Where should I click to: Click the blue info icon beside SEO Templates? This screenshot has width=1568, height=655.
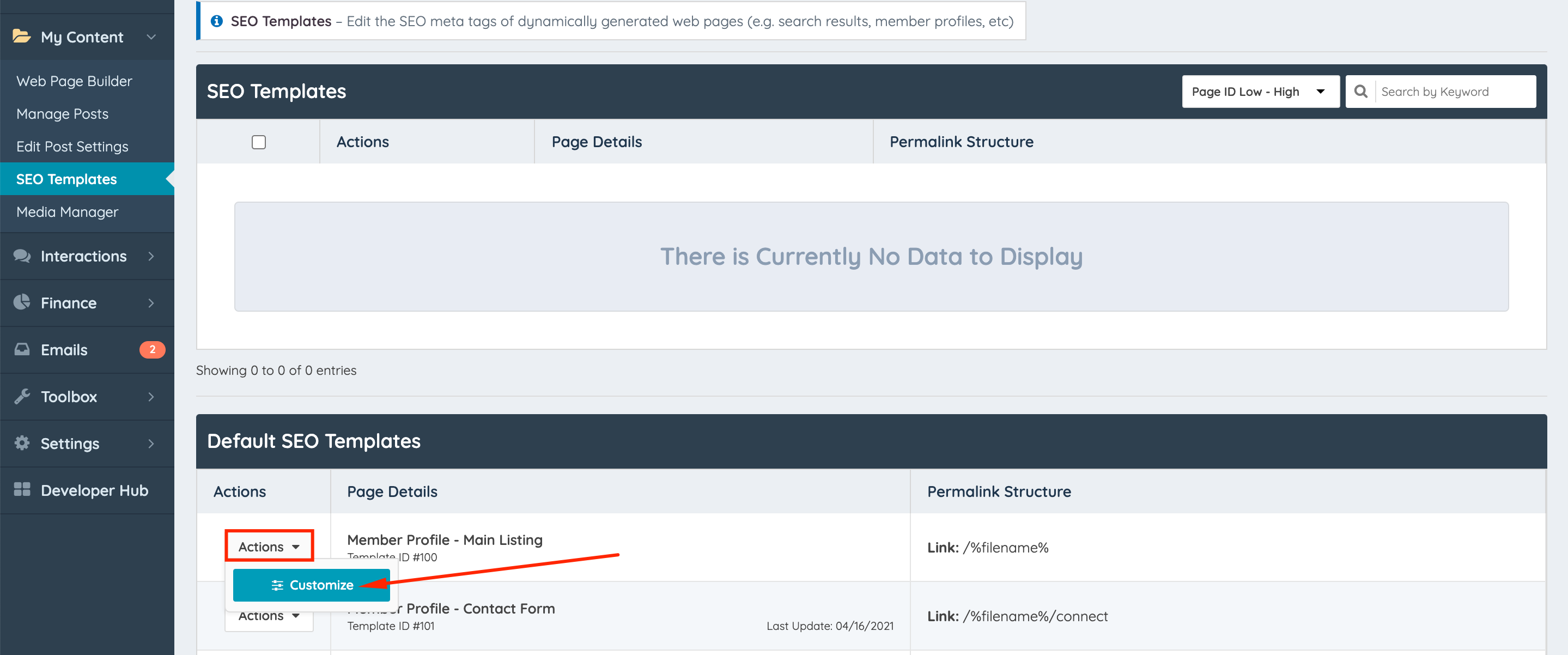(216, 21)
